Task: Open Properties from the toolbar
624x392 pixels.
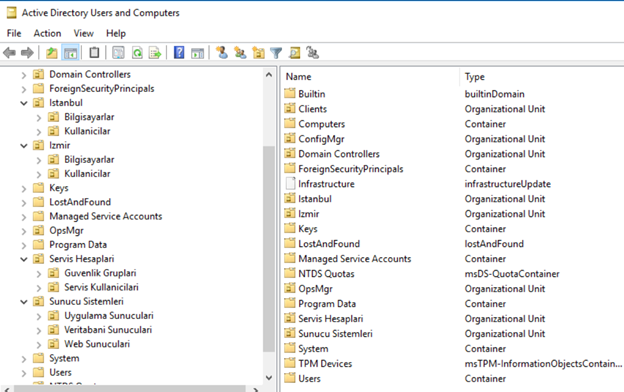Action: 118,53
